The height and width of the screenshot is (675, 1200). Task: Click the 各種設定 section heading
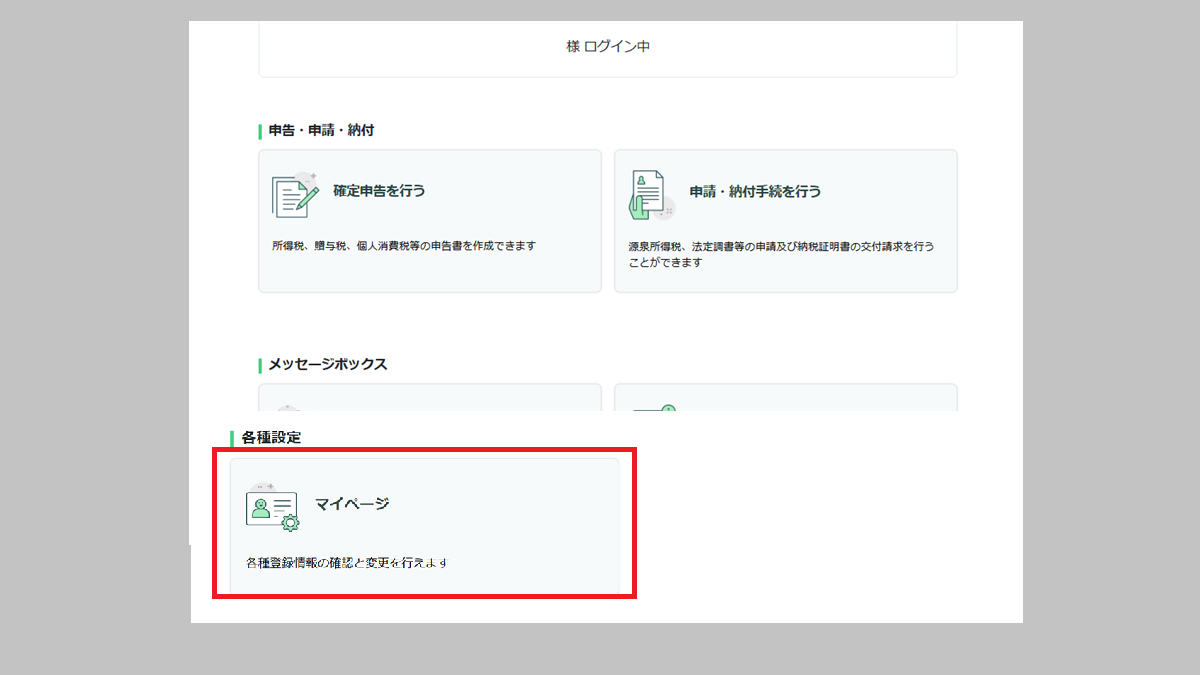[x=271, y=437]
